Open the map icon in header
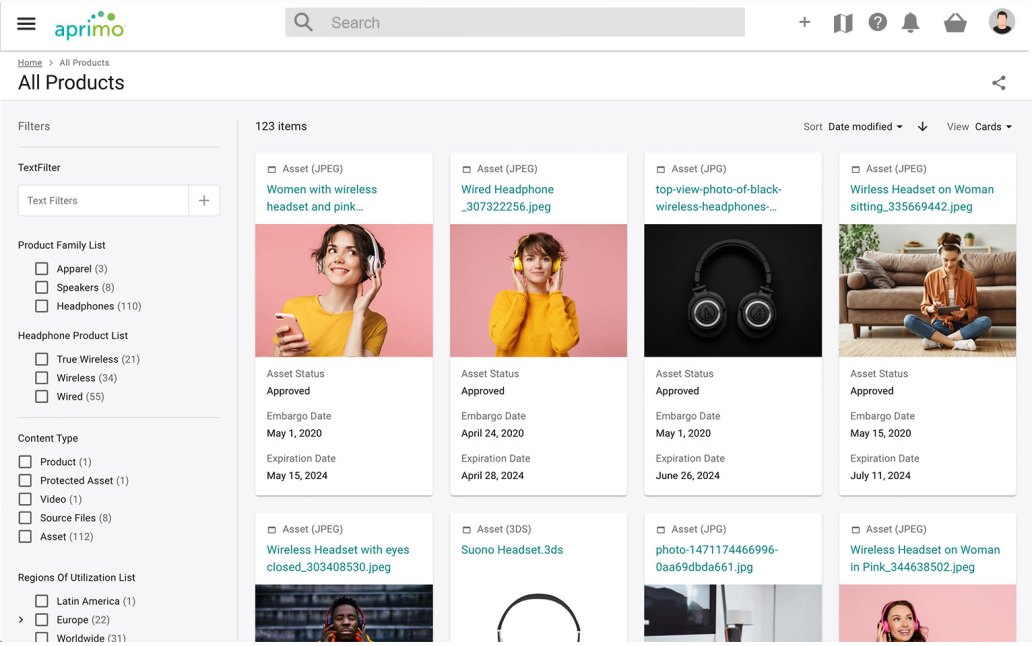The width and height of the screenshot is (1032, 646). (843, 23)
